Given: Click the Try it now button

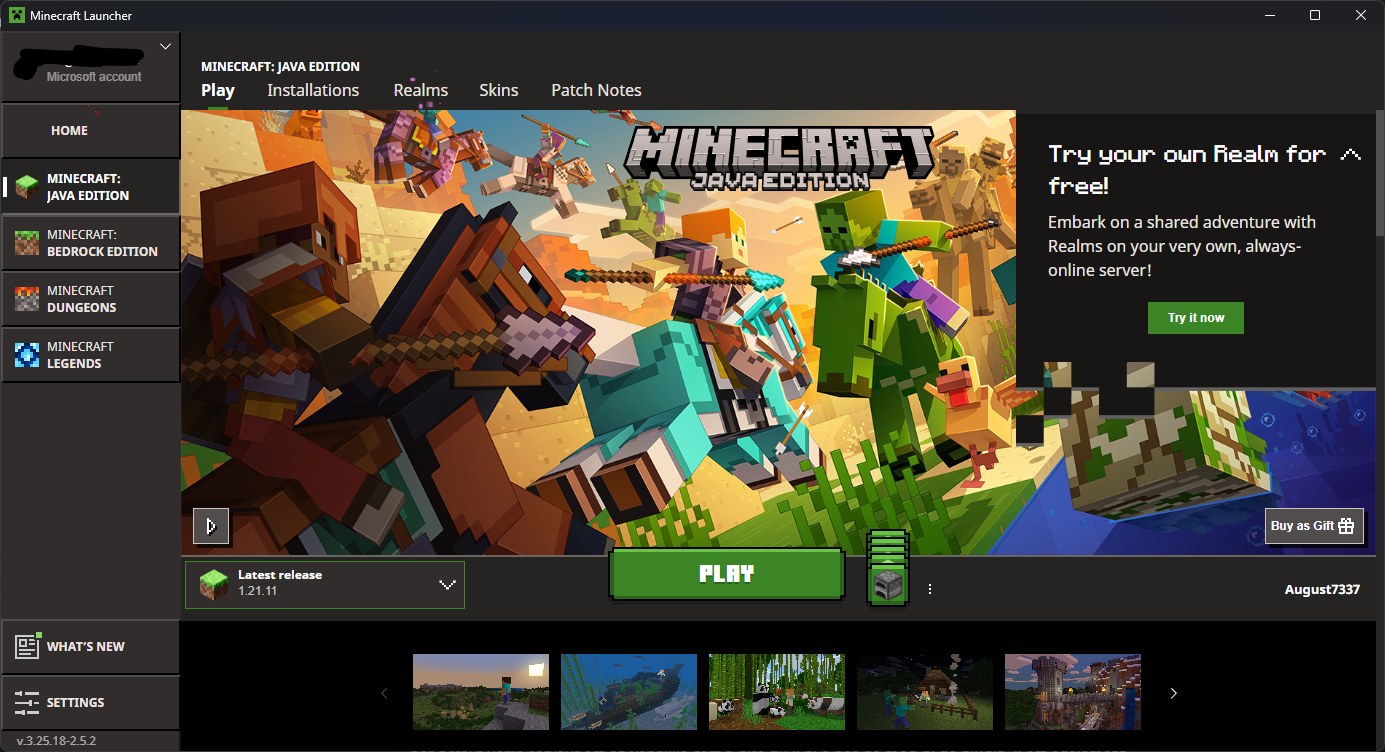Looking at the screenshot, I should (x=1196, y=318).
